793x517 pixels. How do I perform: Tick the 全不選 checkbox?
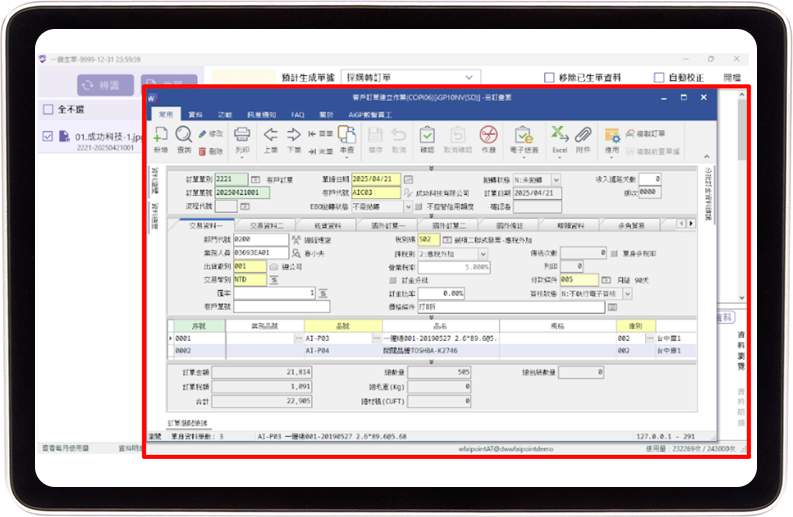(x=48, y=109)
